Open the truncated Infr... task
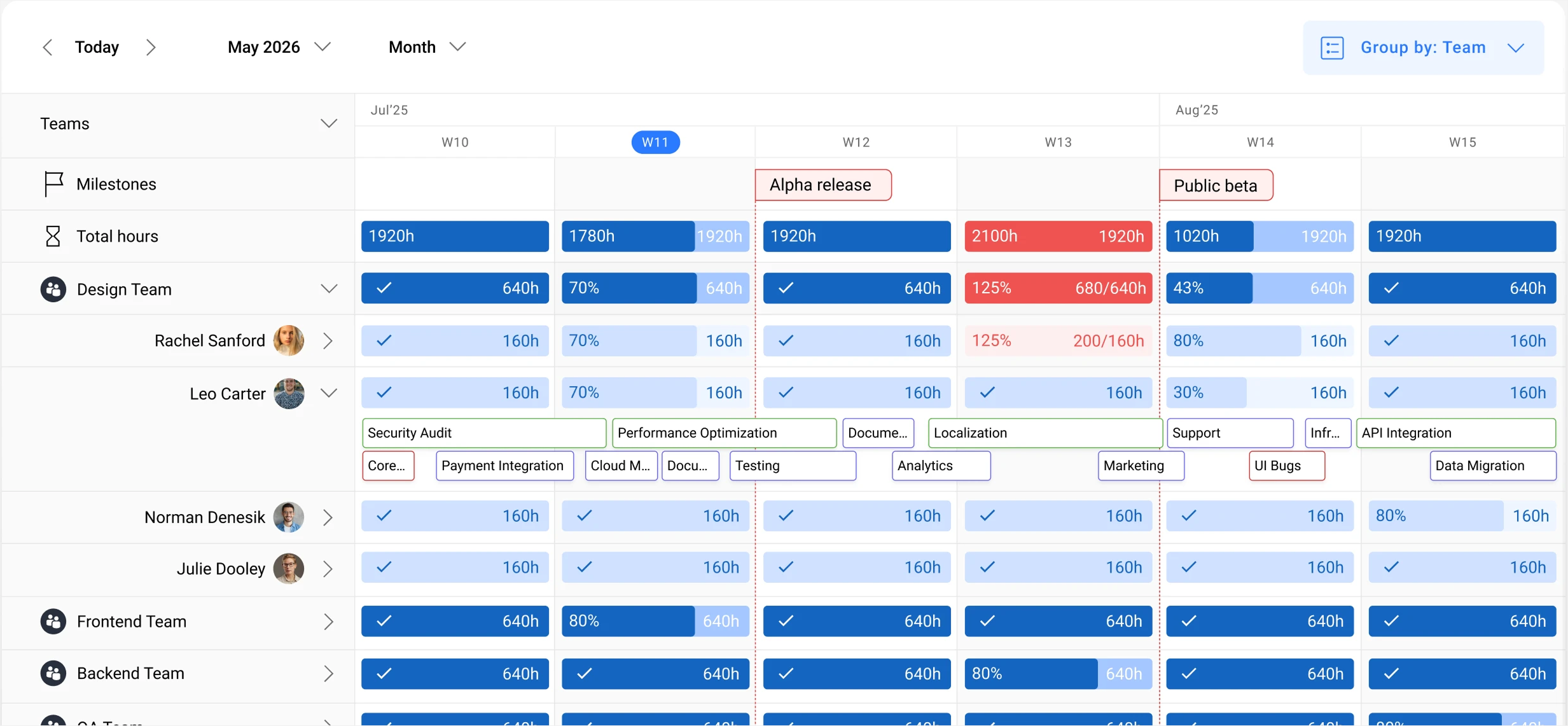The height and width of the screenshot is (726, 1568). [x=1328, y=433]
